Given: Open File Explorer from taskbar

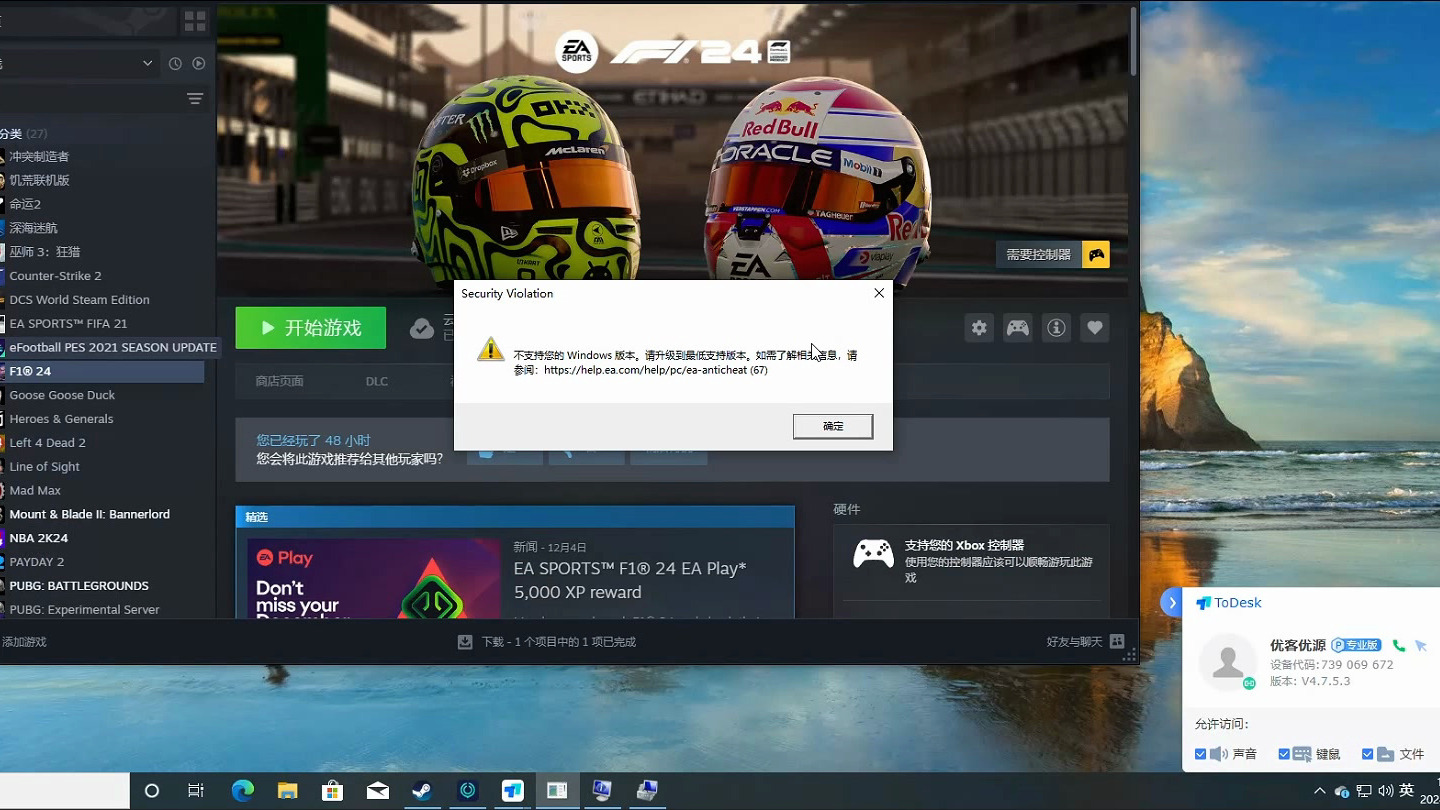Looking at the screenshot, I should tap(288, 791).
